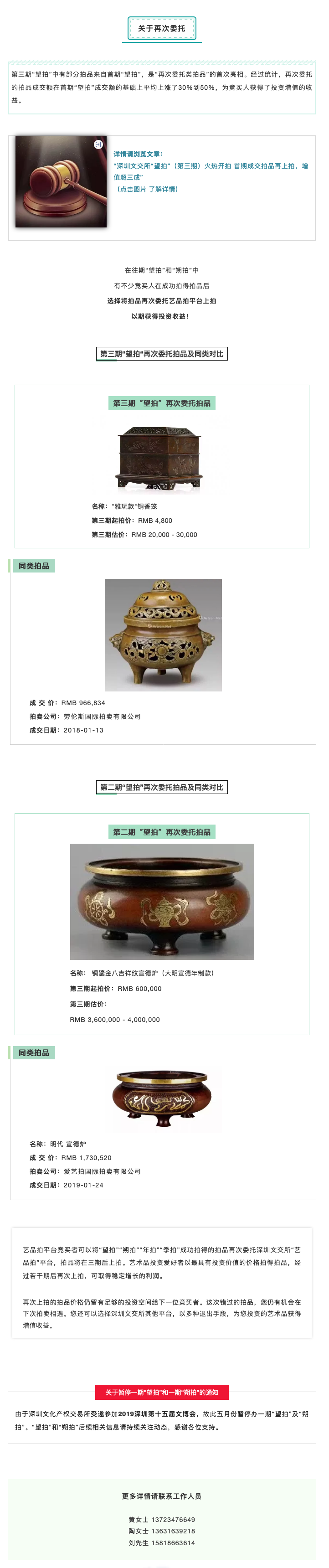The image size is (329, 1568).
Task: Click second 同类拍品 label above 宣德炉
Action: point(34,1052)
